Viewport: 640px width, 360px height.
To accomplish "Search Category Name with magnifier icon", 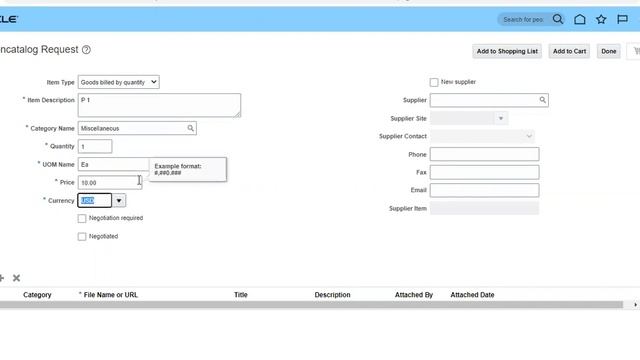I will pyautogui.click(x=191, y=128).
